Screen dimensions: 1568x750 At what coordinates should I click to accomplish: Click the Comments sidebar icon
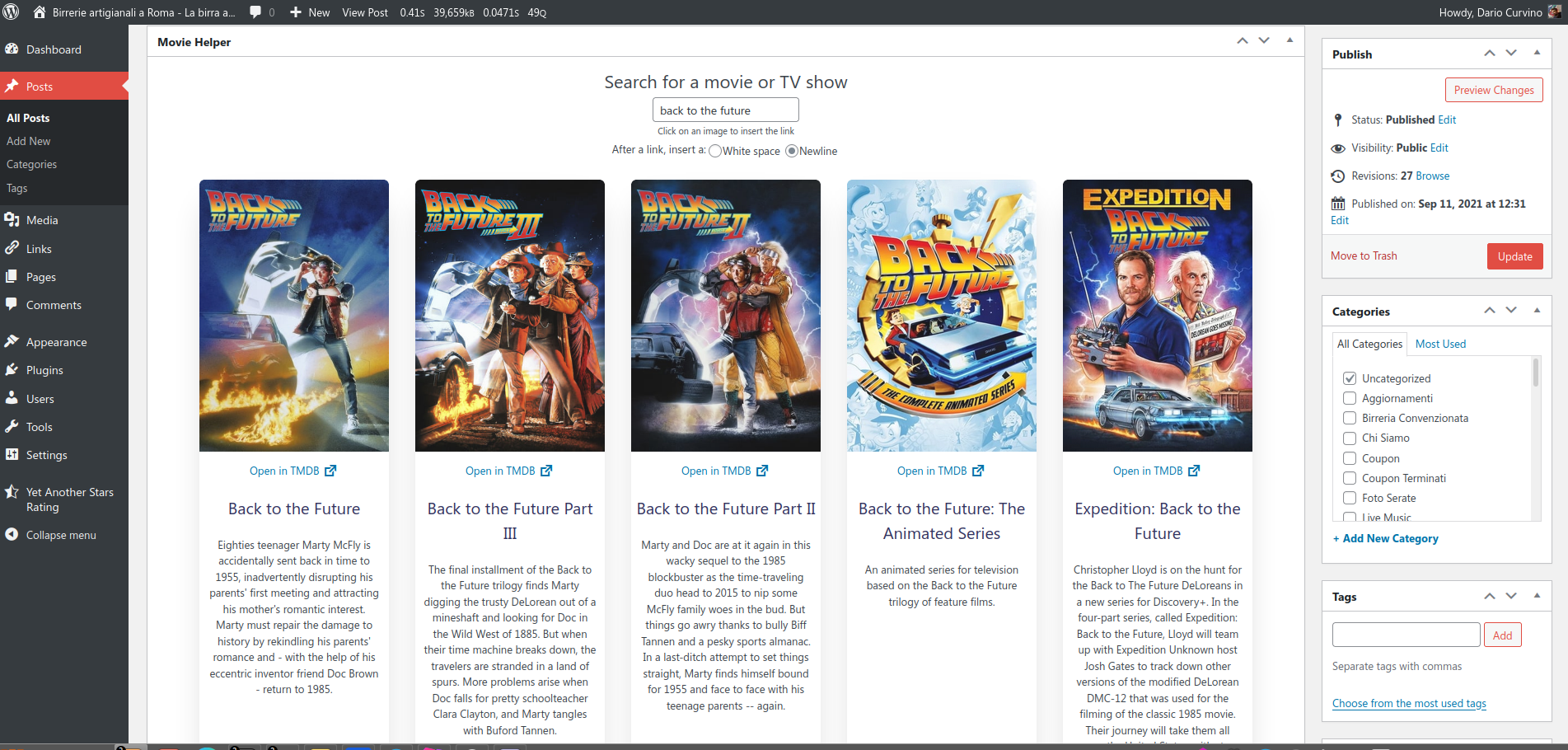click(12, 305)
